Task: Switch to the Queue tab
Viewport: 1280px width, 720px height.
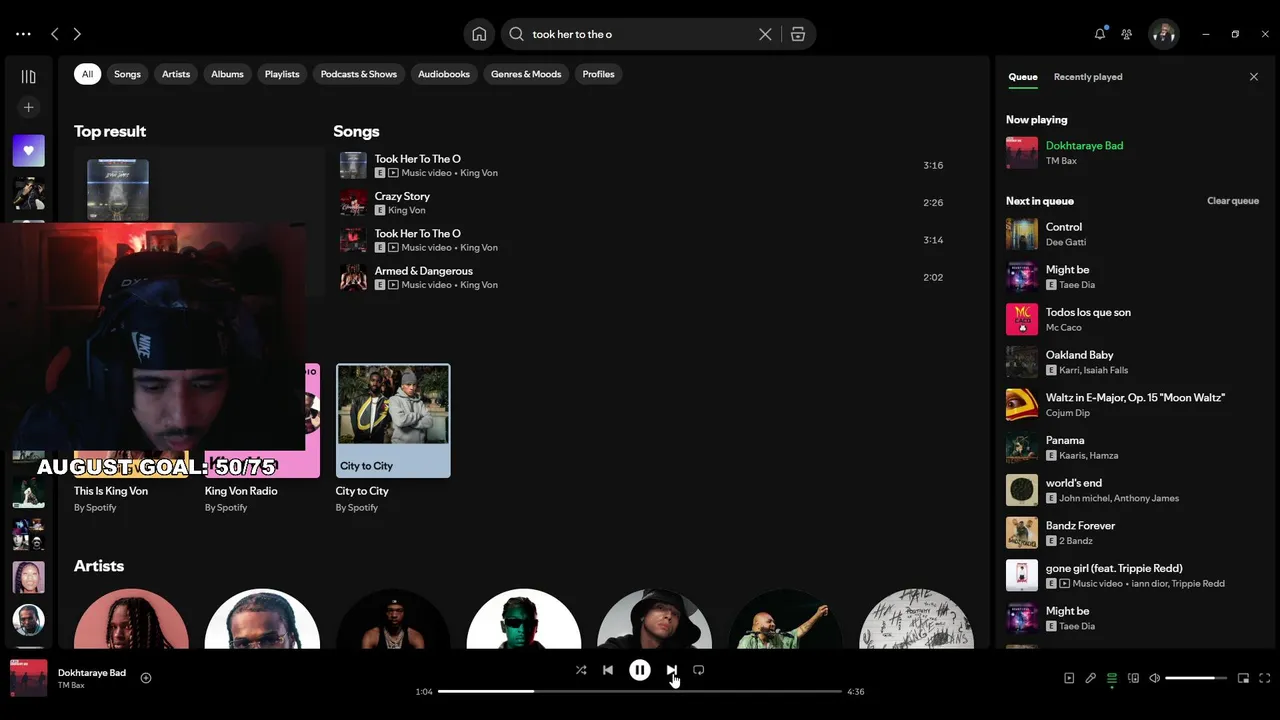Action: coord(1023,77)
